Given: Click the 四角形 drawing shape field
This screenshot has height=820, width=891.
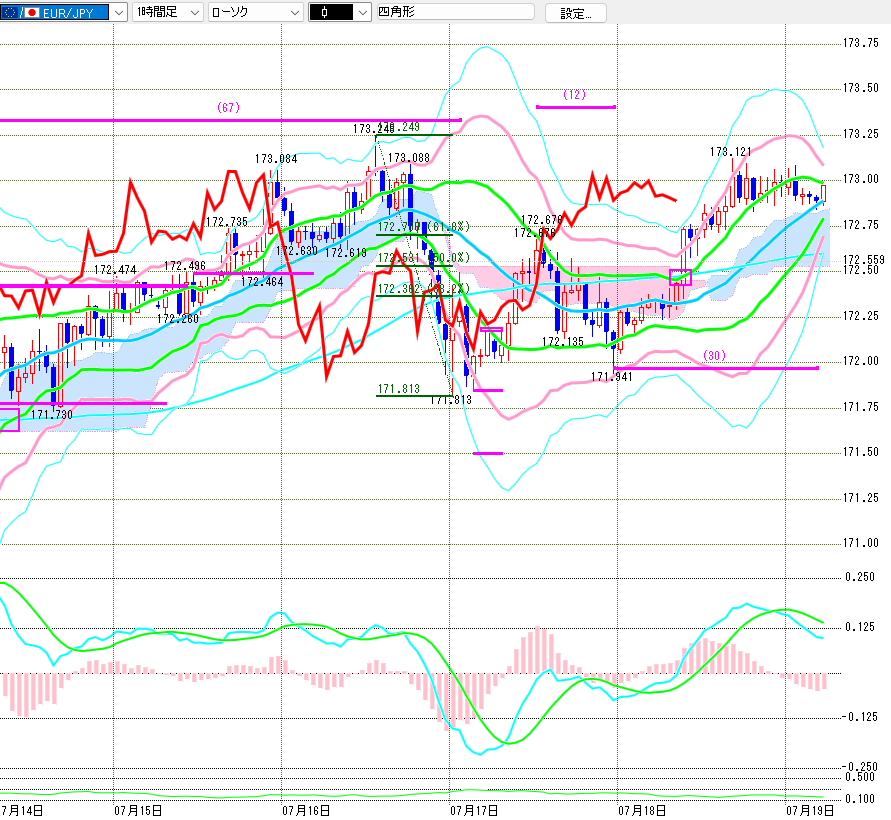Looking at the screenshot, I should [x=456, y=12].
